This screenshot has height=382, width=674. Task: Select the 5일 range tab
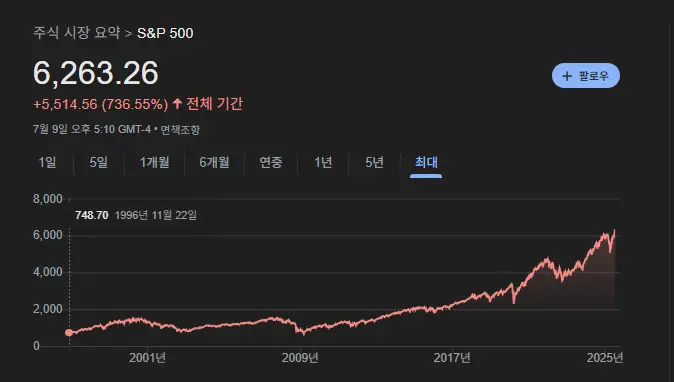pos(98,162)
